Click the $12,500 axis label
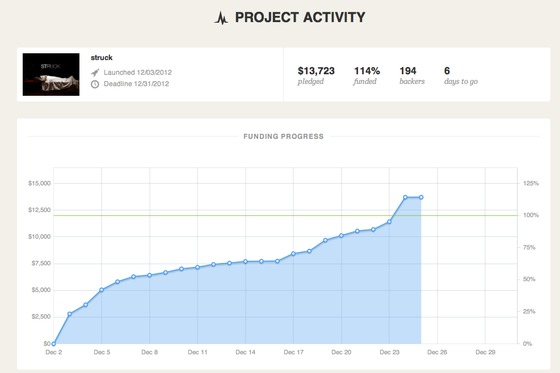Image resolution: width=560 pixels, height=373 pixels. (40, 210)
